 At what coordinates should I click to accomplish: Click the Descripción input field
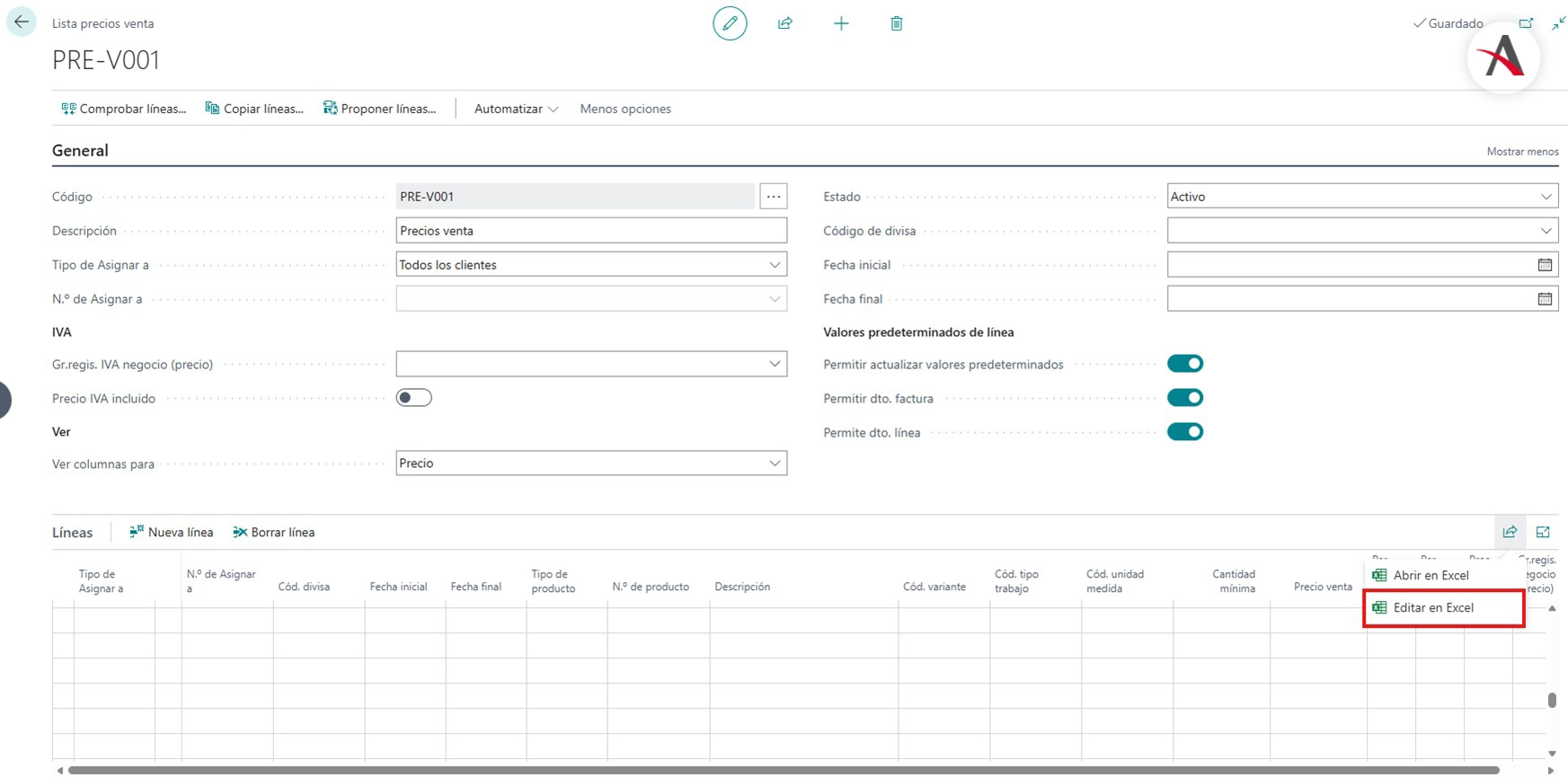click(590, 231)
